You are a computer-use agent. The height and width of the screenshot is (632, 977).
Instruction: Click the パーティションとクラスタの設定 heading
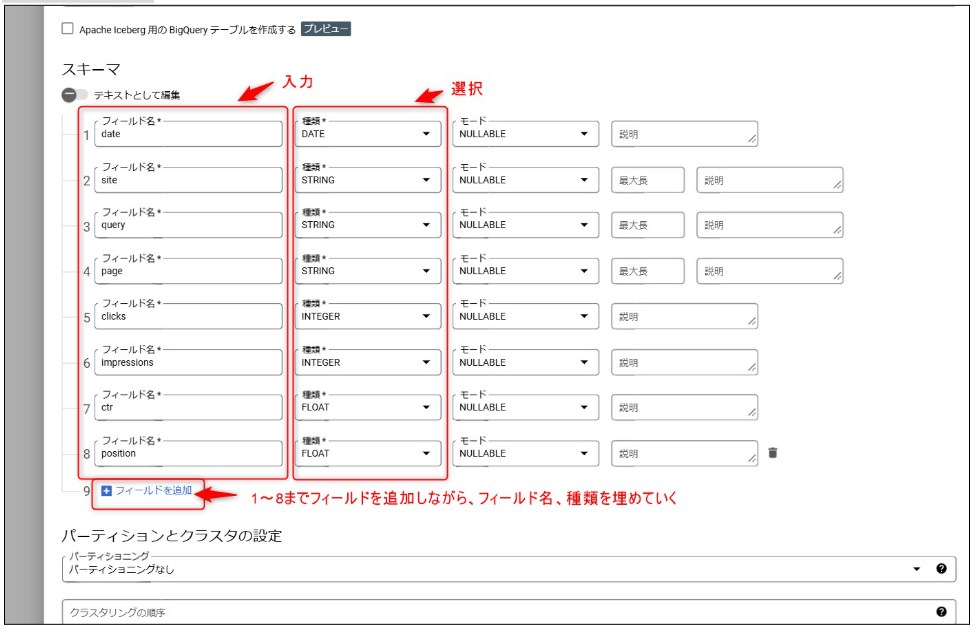point(171,535)
